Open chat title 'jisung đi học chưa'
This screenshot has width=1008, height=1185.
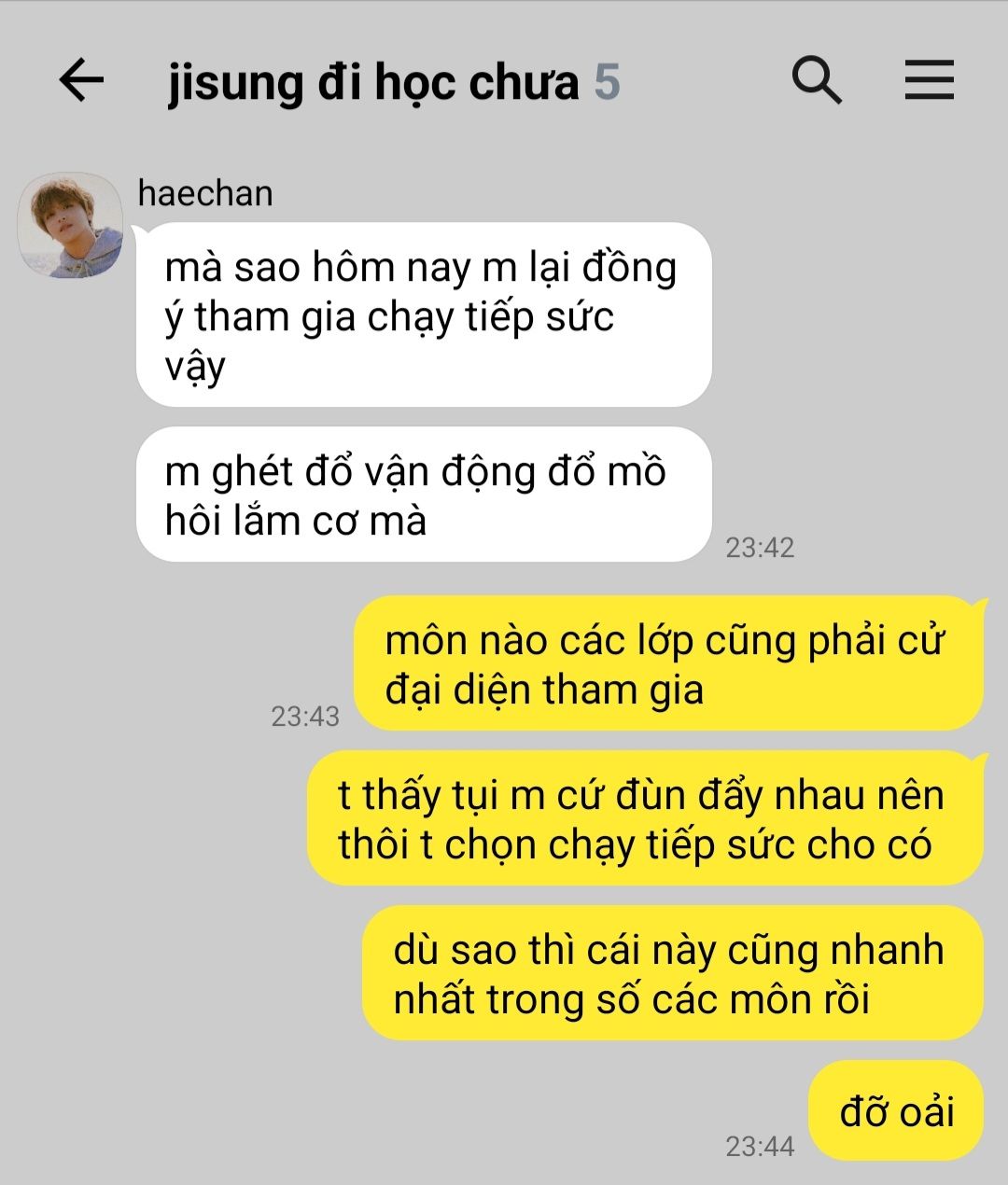[x=373, y=82]
